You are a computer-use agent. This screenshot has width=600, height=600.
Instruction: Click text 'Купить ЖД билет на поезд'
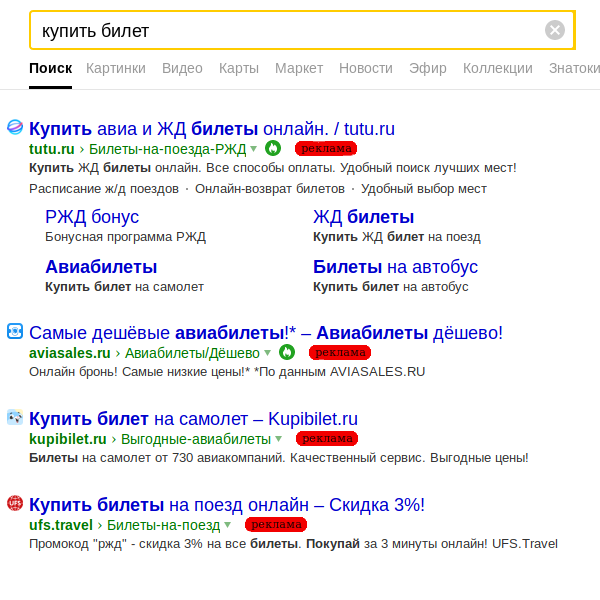point(397,237)
